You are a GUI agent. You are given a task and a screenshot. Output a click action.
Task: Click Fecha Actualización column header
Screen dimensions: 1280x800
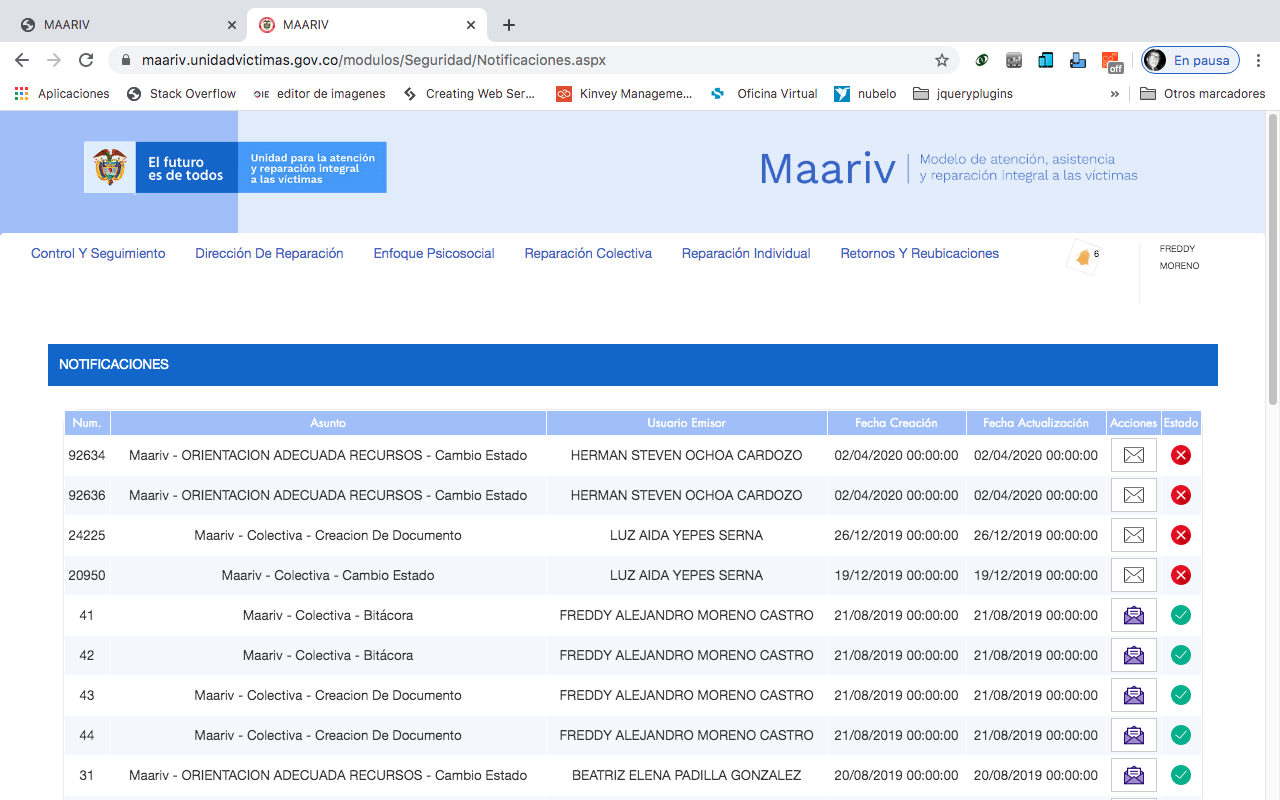pos(1036,423)
